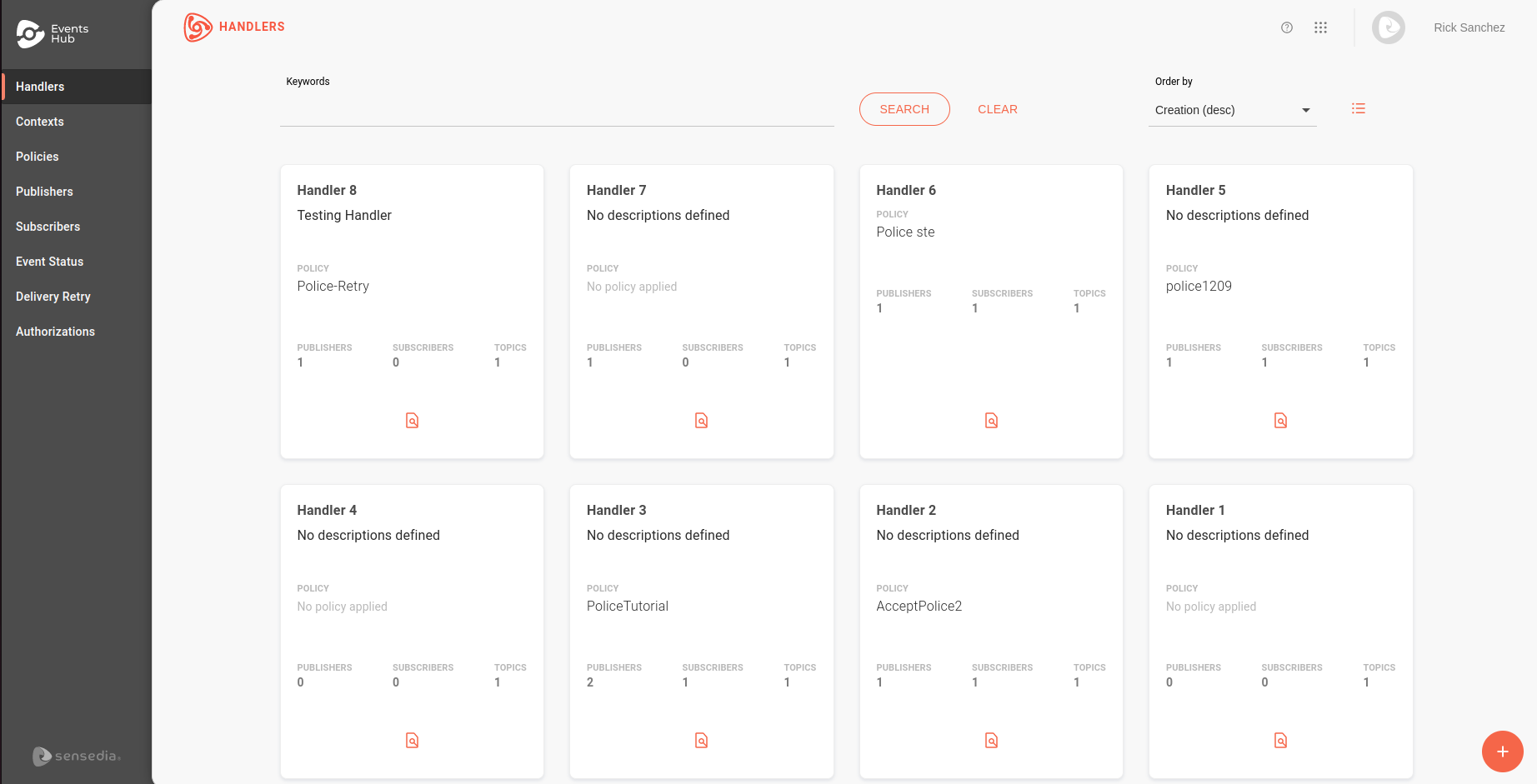Open the apps grid icon near the profile
The width and height of the screenshot is (1537, 784).
(1321, 27)
